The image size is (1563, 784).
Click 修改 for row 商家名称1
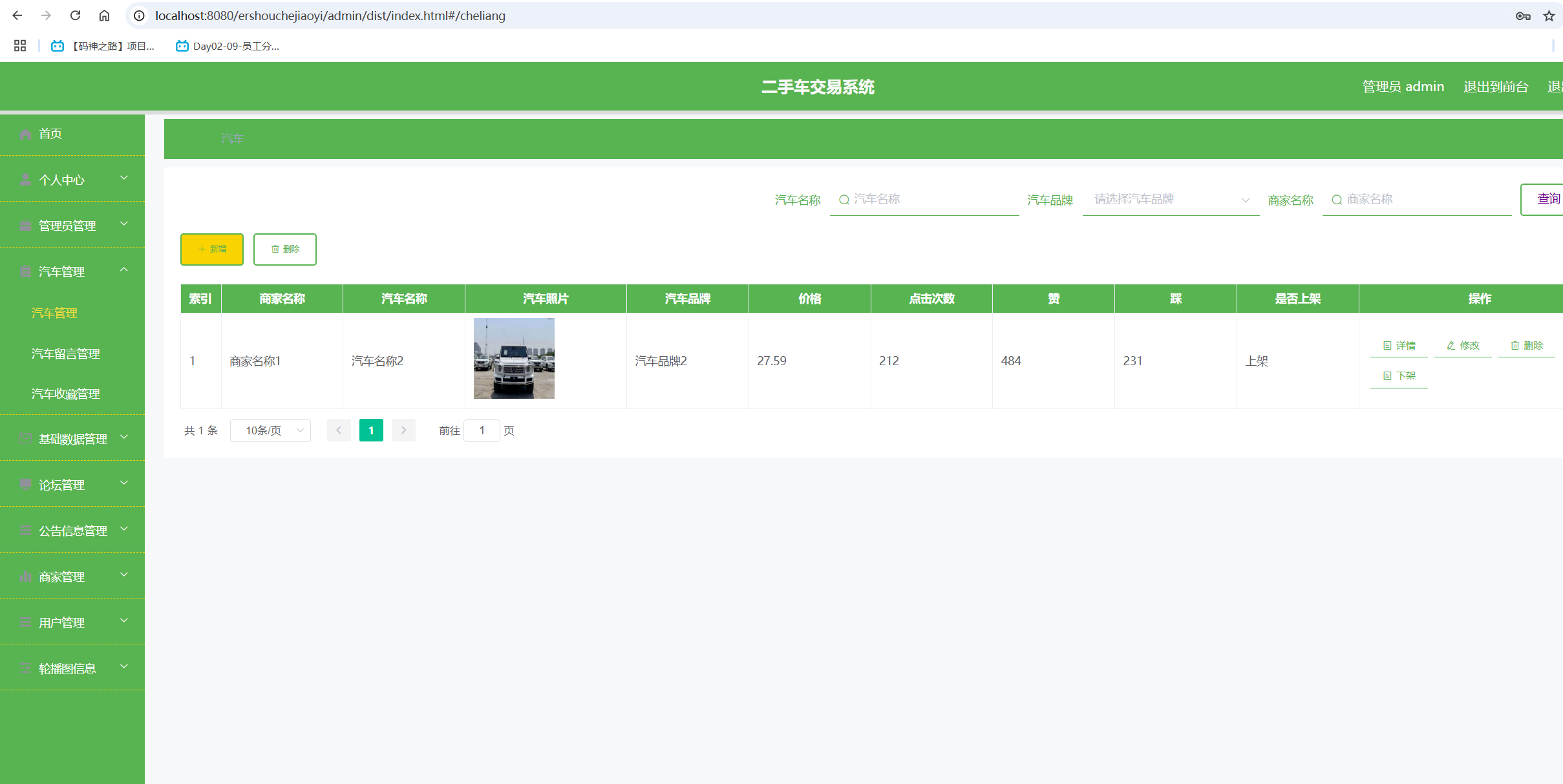point(1463,346)
